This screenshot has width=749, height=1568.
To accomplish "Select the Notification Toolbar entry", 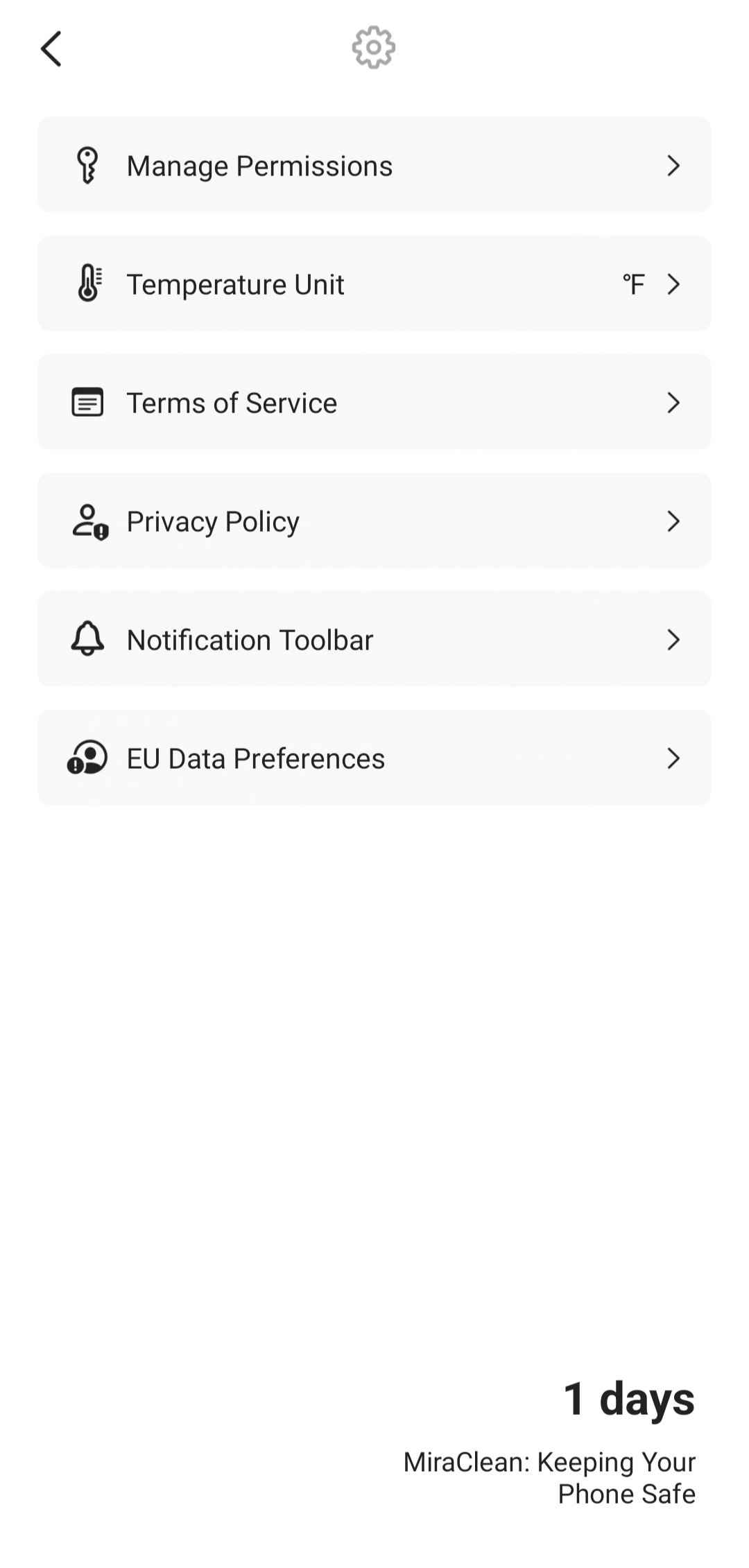I will click(x=250, y=641).
